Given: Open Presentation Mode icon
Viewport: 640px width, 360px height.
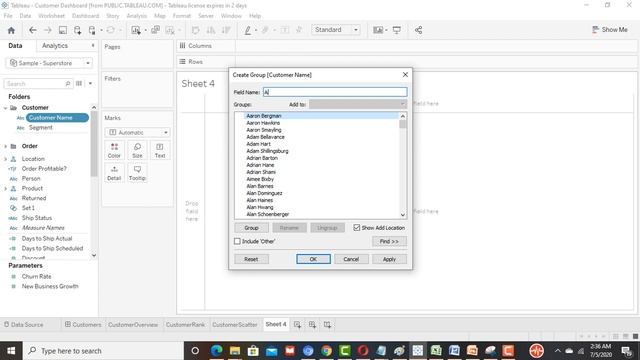Looking at the screenshot, I should coord(397,30).
